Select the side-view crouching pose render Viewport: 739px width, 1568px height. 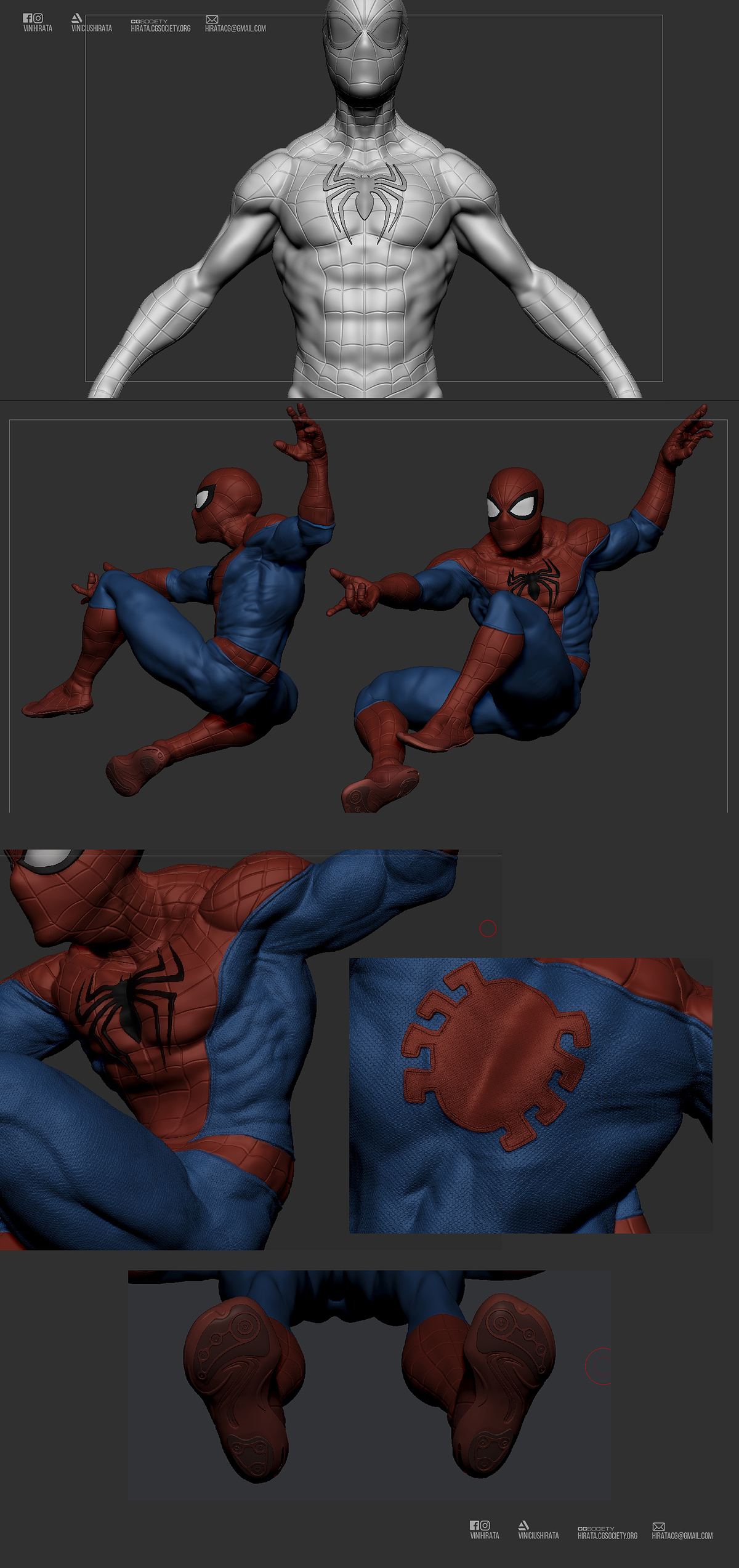pyautogui.click(x=179, y=600)
